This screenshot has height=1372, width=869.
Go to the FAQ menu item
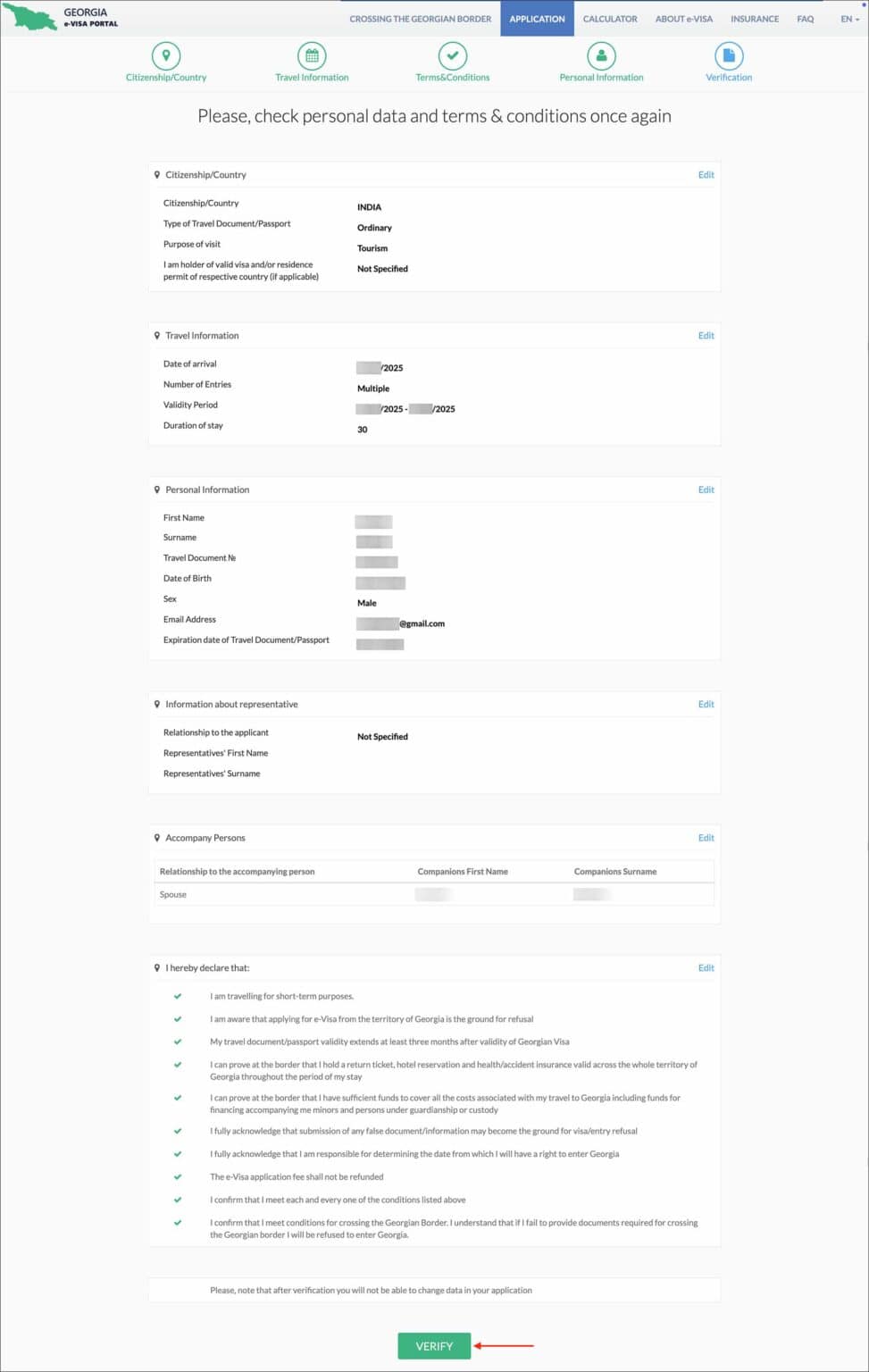[805, 19]
